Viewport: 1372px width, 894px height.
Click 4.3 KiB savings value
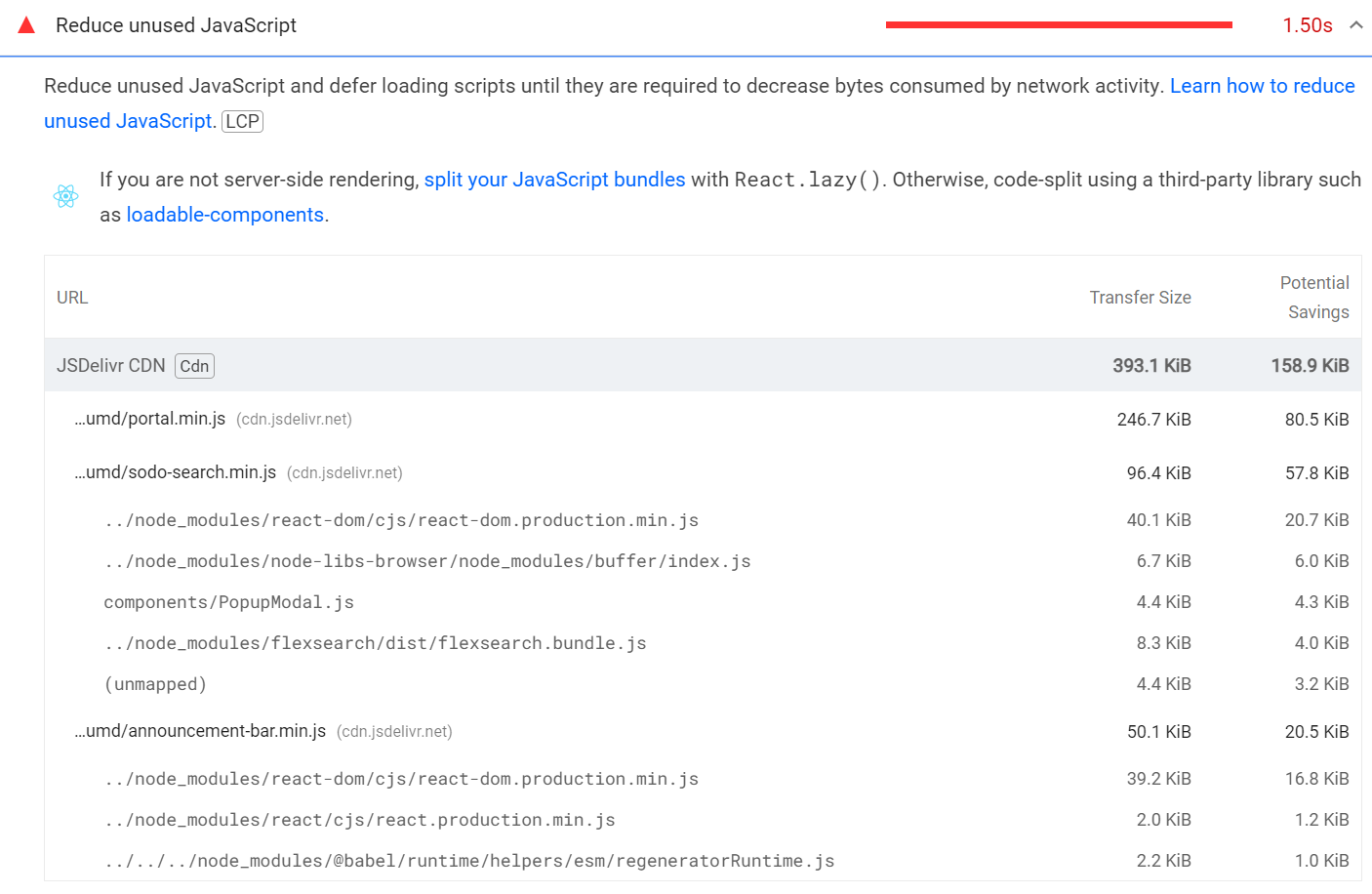[x=1321, y=602]
